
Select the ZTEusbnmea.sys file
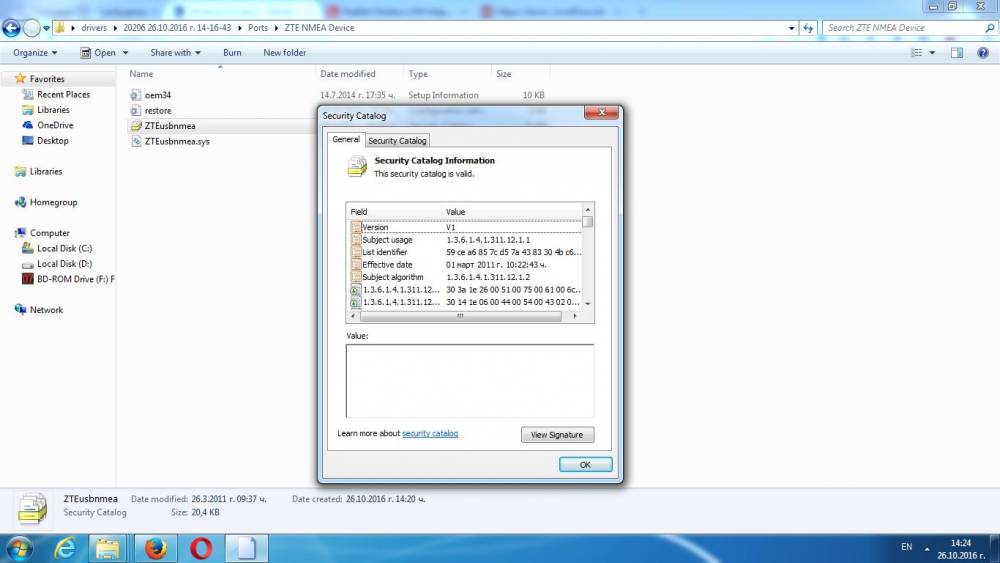coord(177,142)
